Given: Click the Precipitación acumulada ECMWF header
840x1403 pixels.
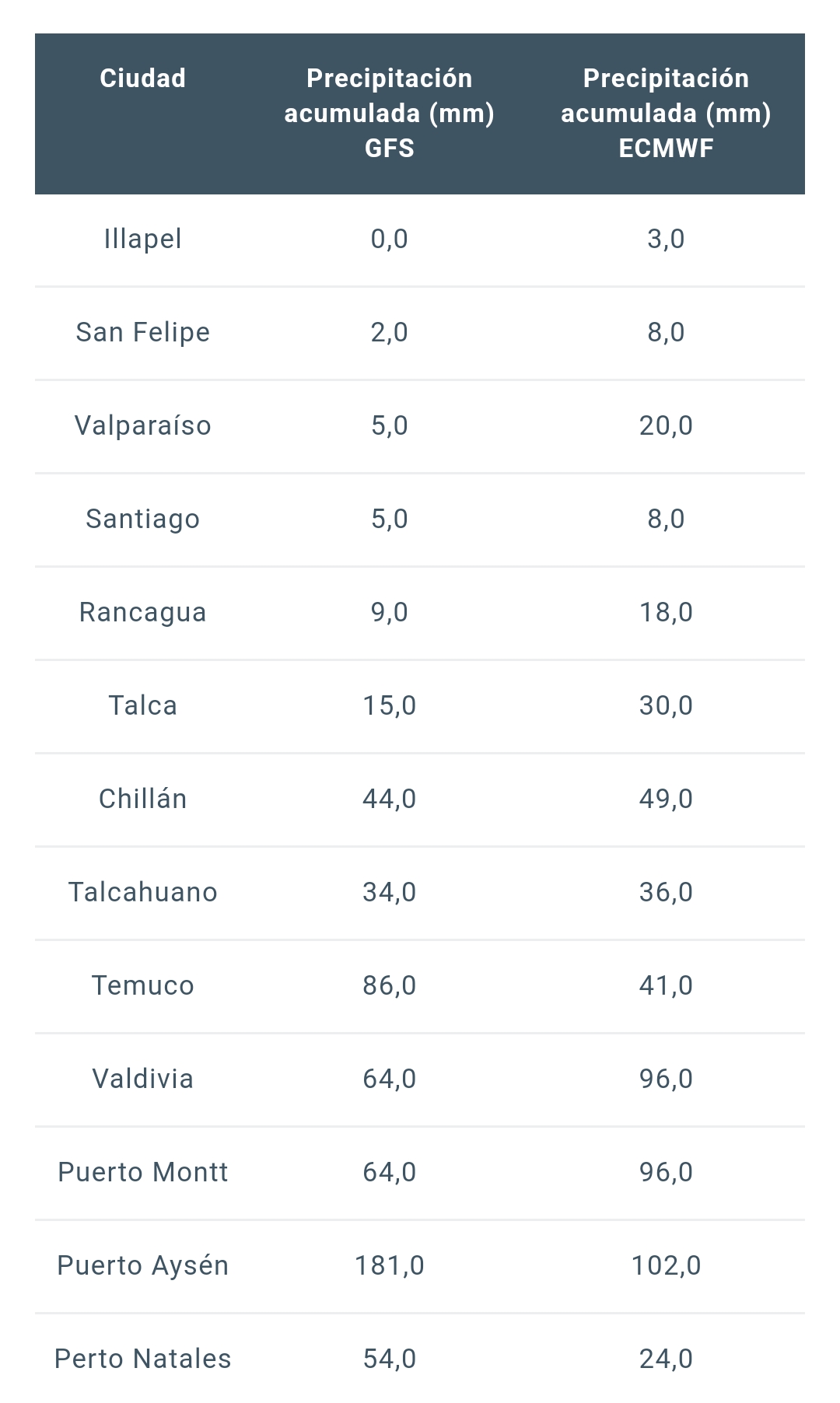Looking at the screenshot, I should [x=666, y=113].
